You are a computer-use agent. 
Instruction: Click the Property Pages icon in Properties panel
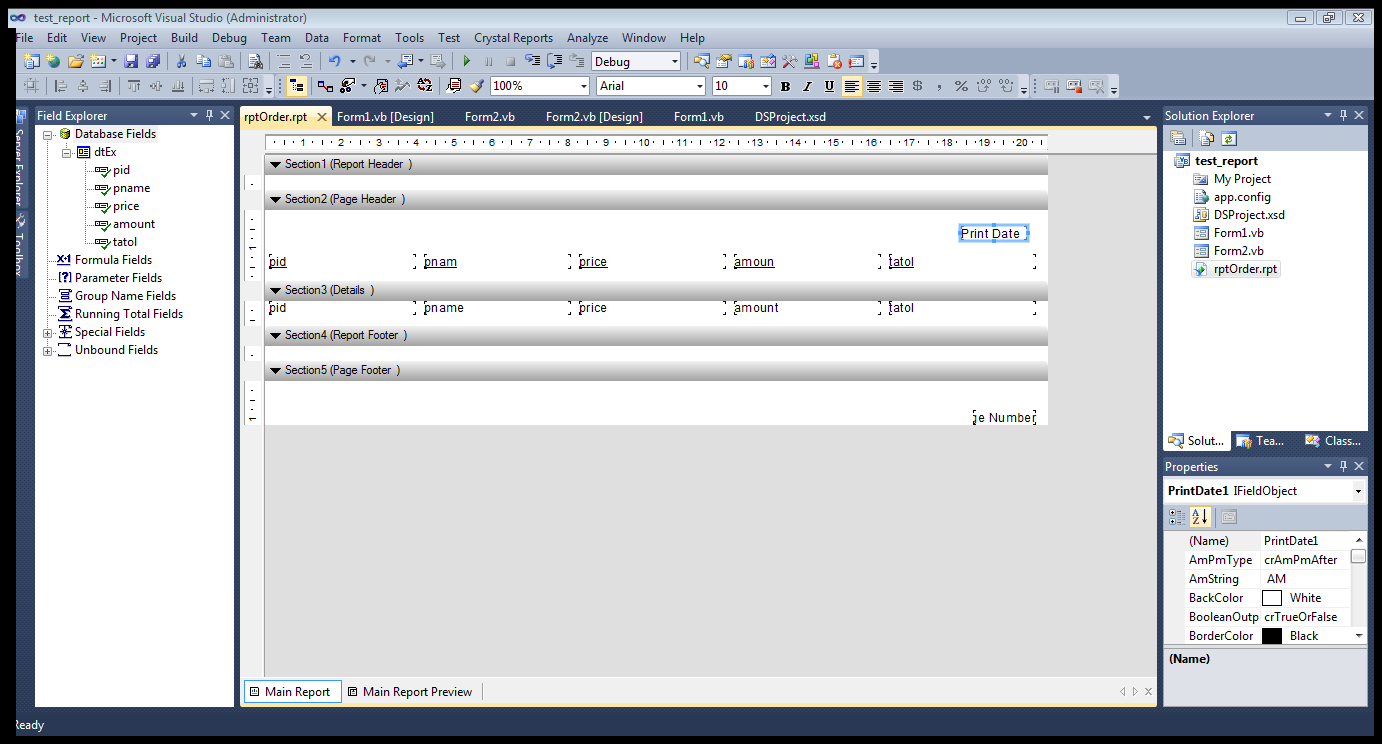pos(1229,517)
